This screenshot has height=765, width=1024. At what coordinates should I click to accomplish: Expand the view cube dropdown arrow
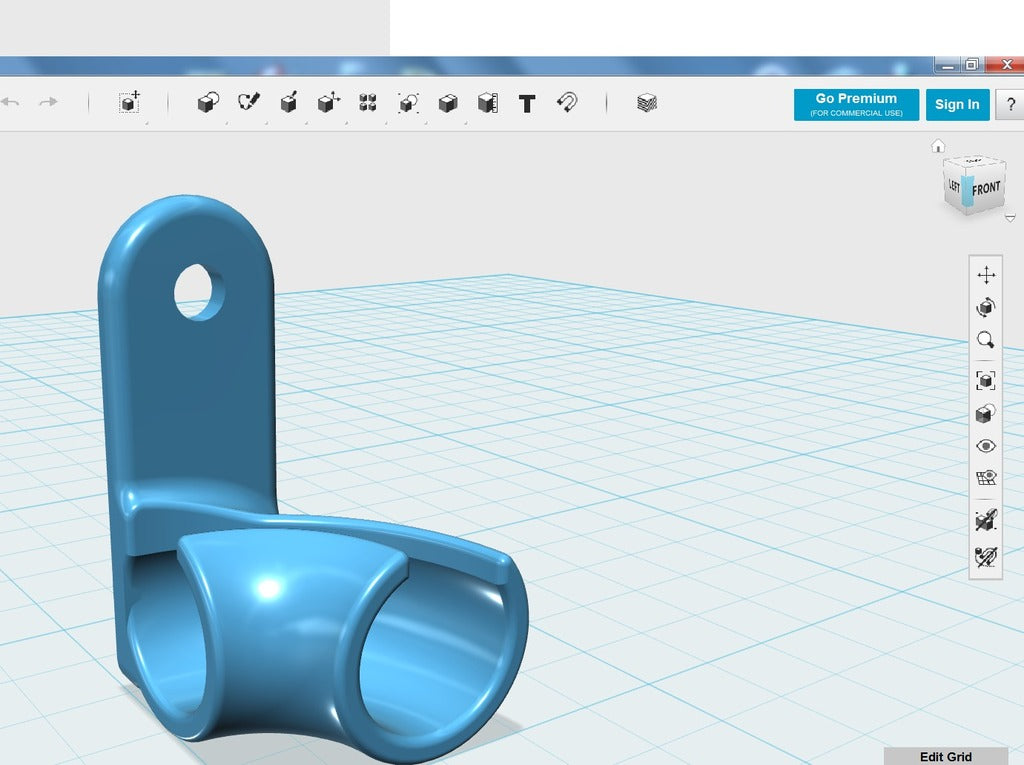tap(1010, 217)
